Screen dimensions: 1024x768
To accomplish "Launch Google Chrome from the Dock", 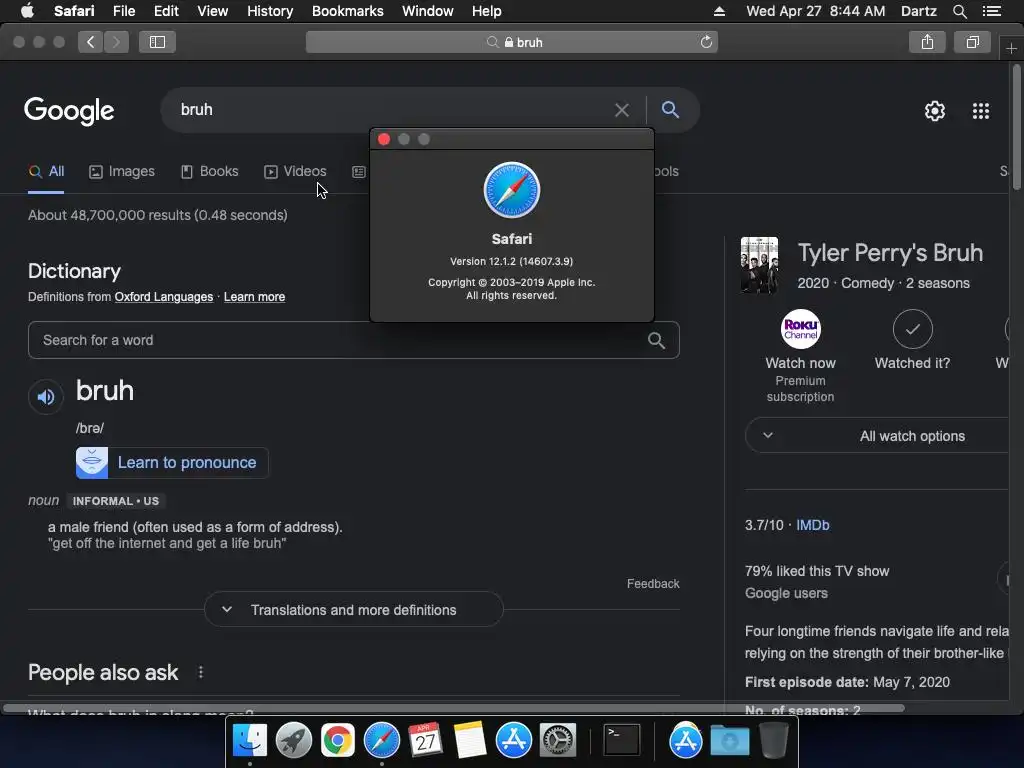I will (338, 741).
